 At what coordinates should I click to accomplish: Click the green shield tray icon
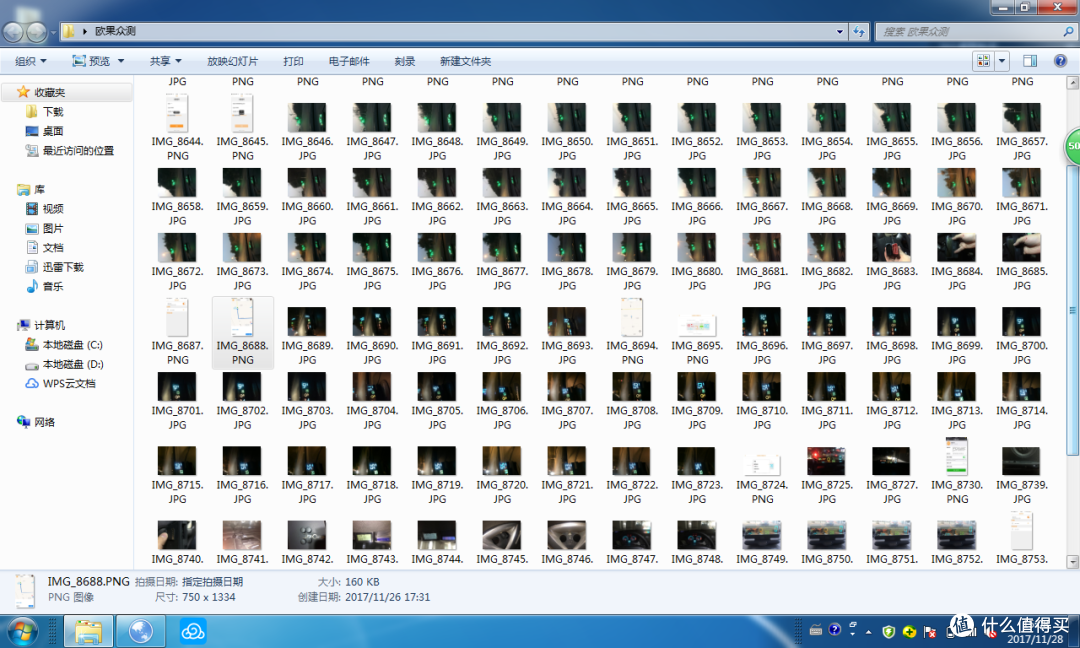coord(889,631)
